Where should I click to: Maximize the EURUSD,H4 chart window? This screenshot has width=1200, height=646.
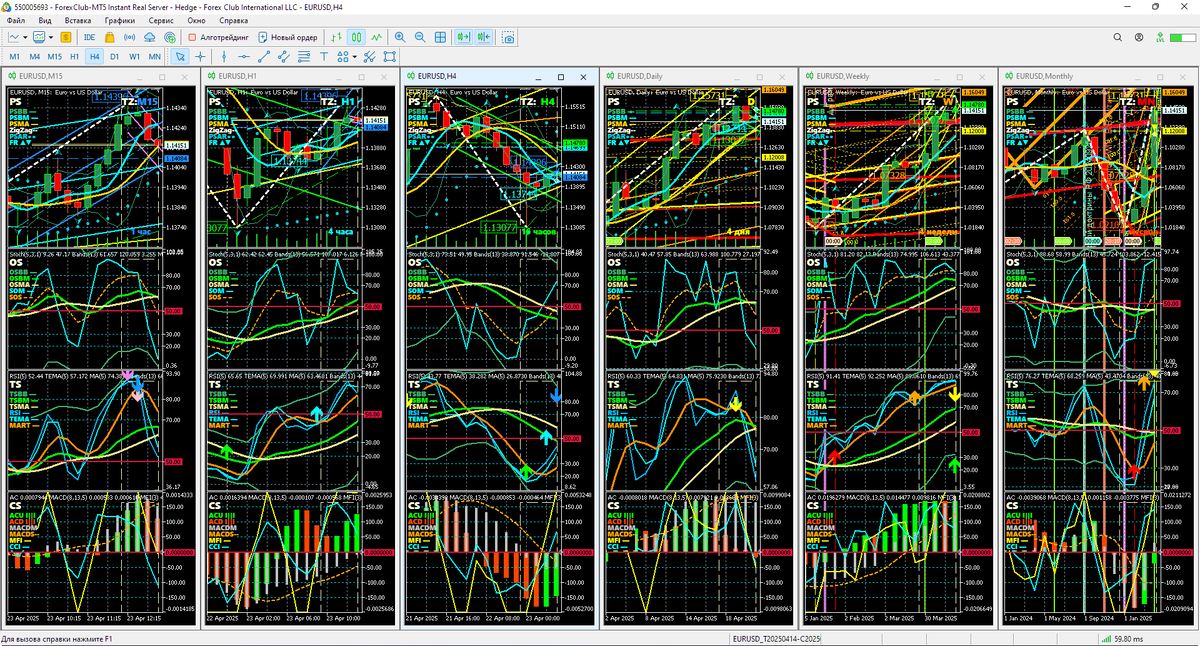click(x=560, y=76)
